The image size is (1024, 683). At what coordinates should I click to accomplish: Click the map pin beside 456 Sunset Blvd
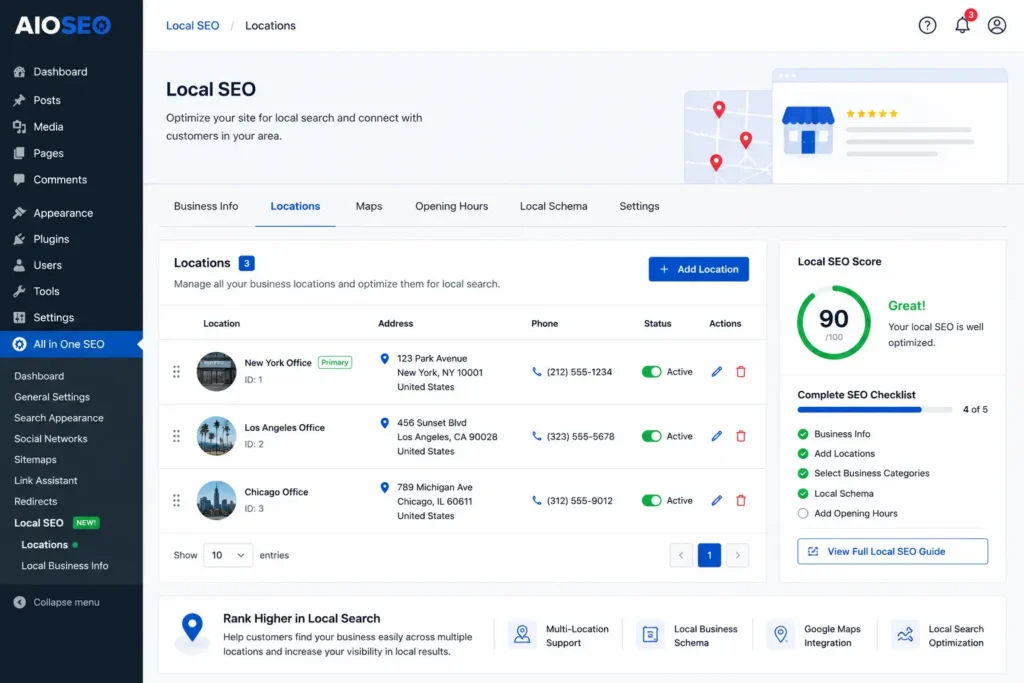point(385,423)
